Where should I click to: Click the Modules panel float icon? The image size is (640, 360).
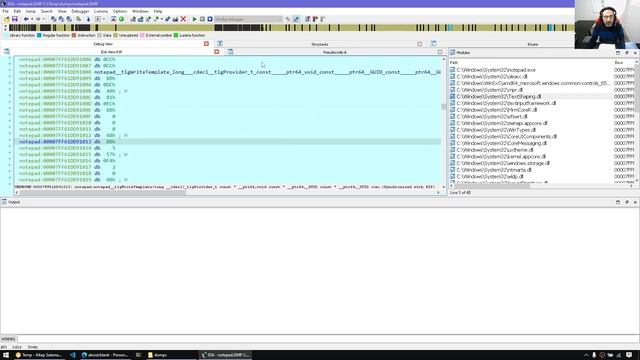tap(627, 53)
